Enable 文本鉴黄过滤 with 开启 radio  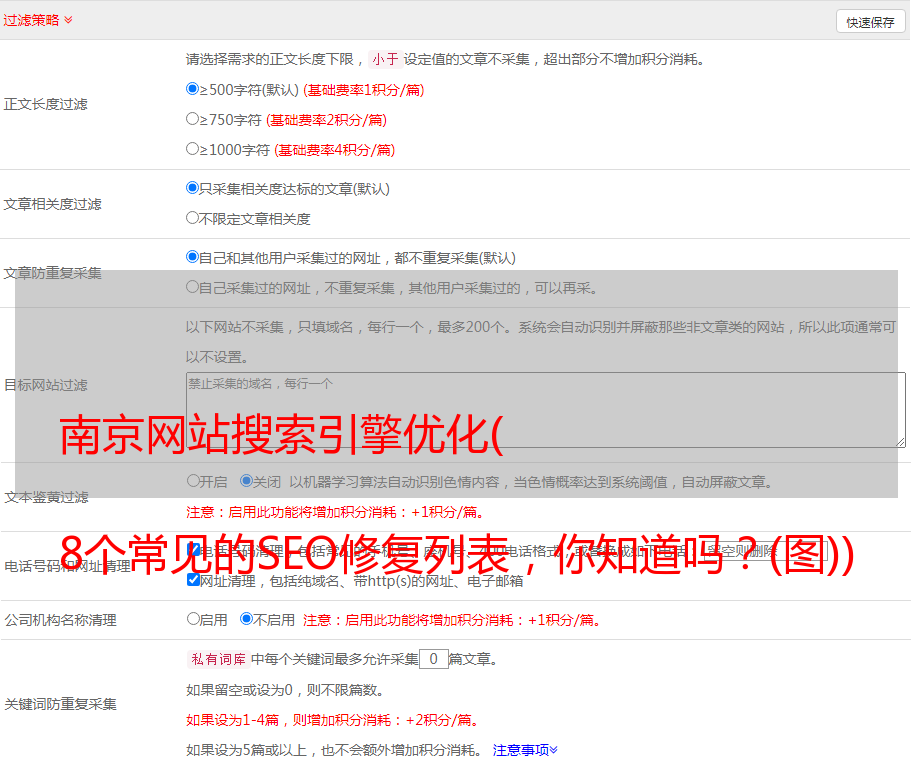point(193,481)
